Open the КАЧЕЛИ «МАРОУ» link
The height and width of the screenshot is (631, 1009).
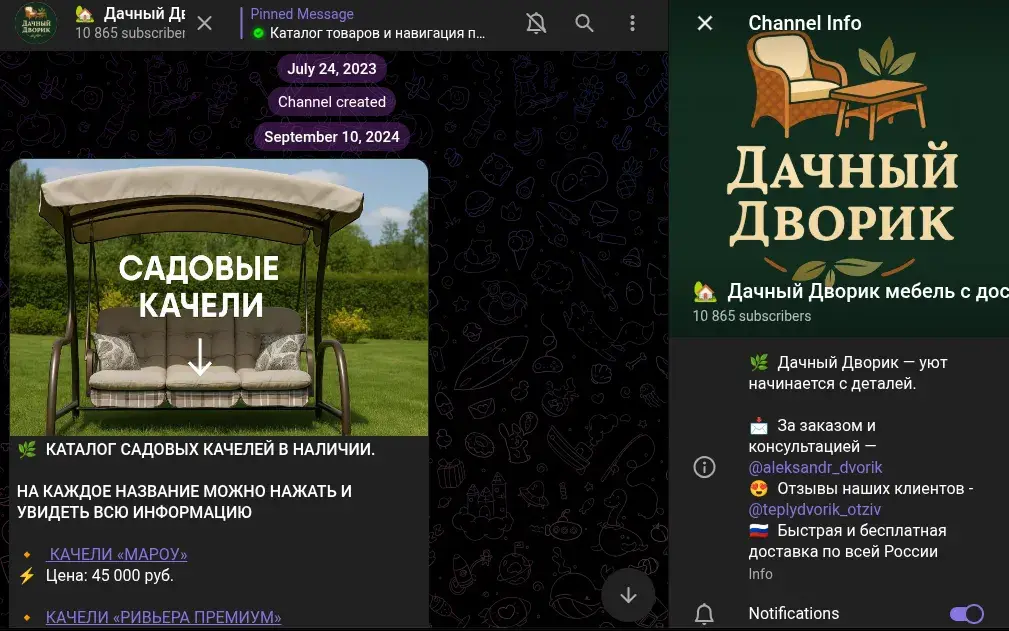(x=117, y=554)
